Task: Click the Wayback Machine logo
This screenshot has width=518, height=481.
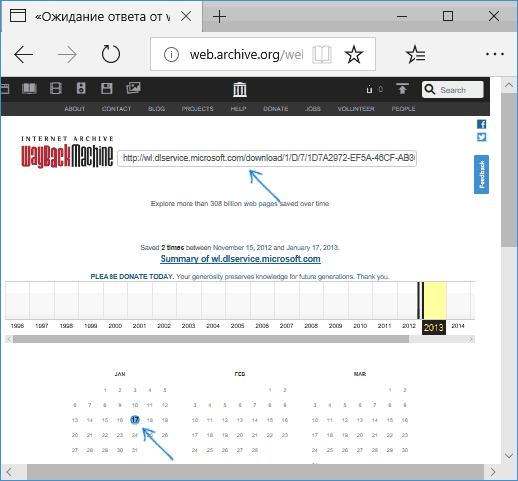Action: tap(67, 152)
